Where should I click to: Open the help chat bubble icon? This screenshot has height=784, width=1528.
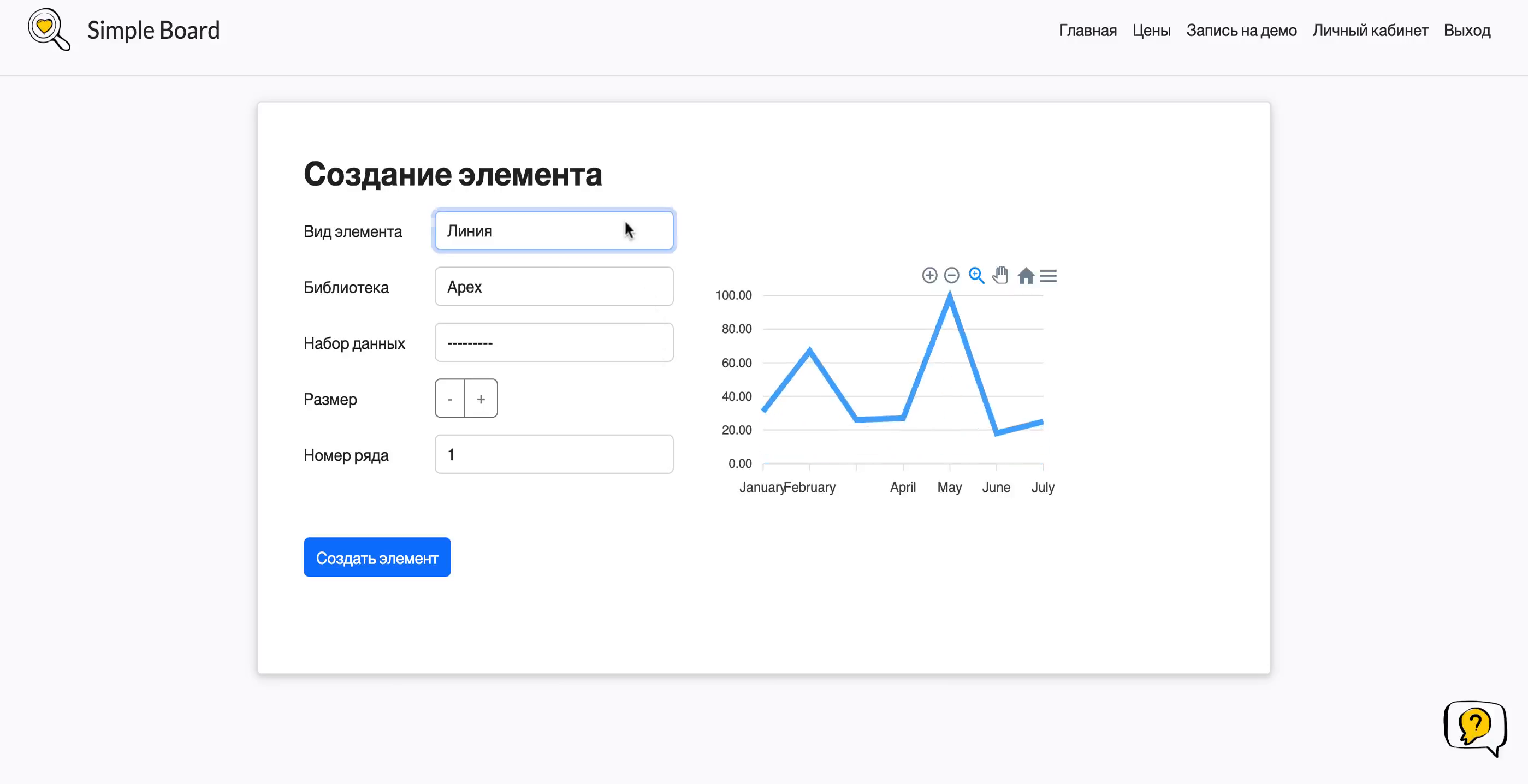click(x=1475, y=728)
